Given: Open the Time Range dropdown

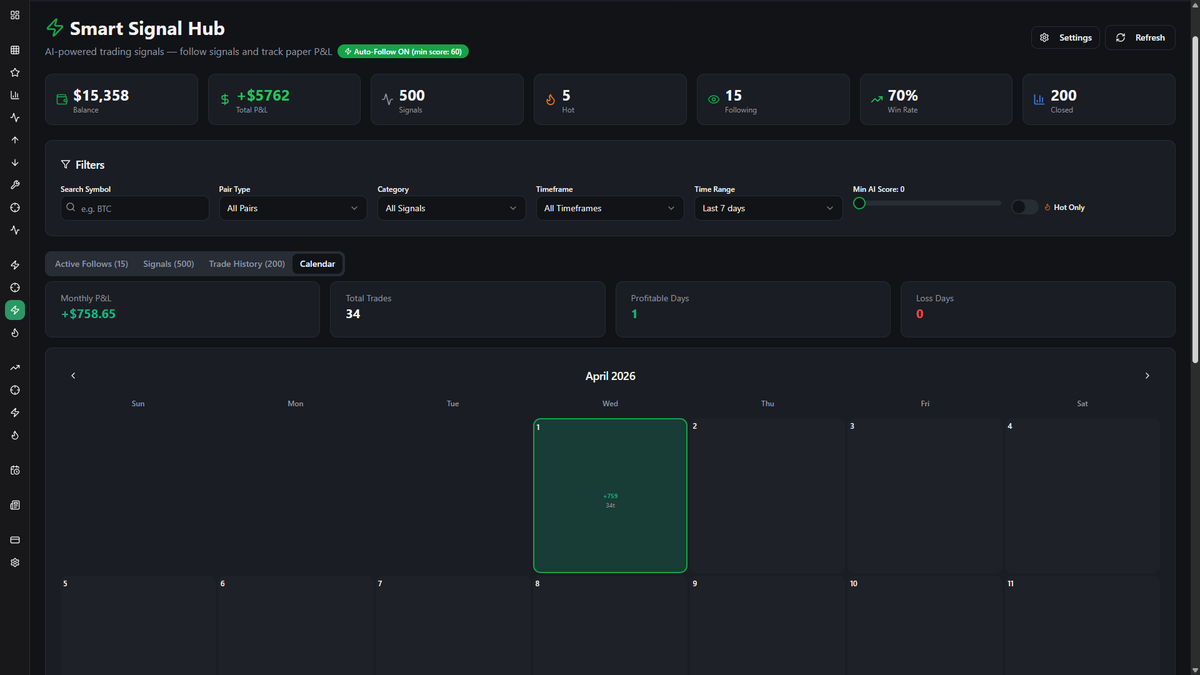Looking at the screenshot, I should (767, 208).
